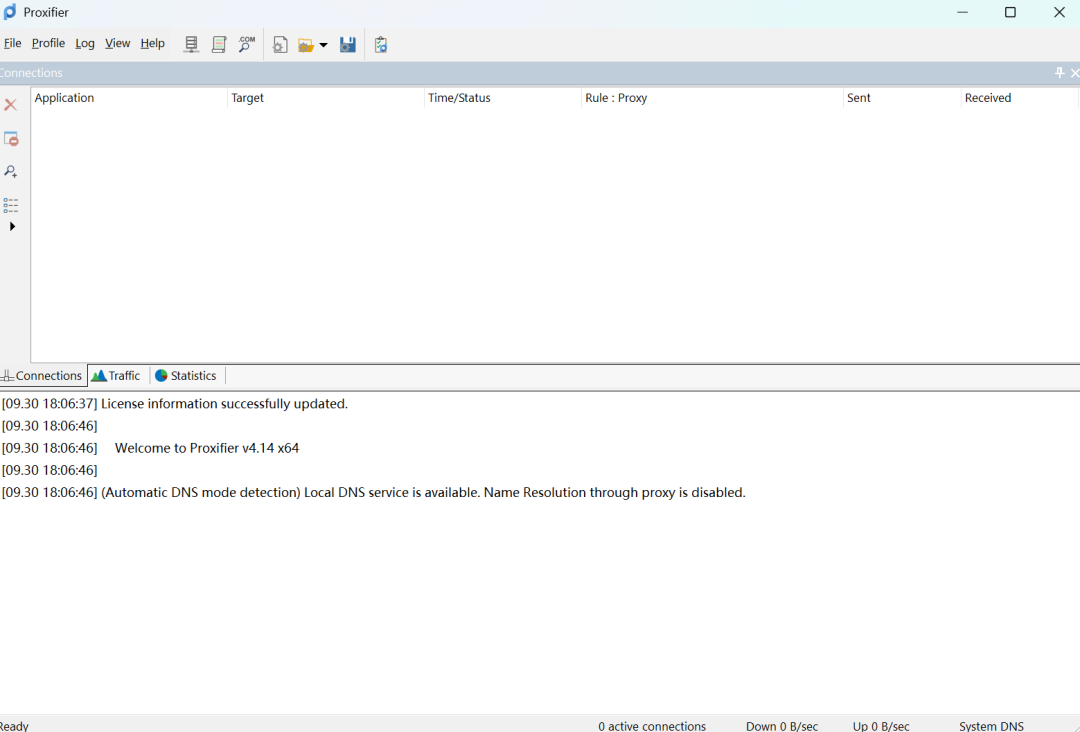Open Name Resolution .COM magnifier icon

[x=246, y=45]
